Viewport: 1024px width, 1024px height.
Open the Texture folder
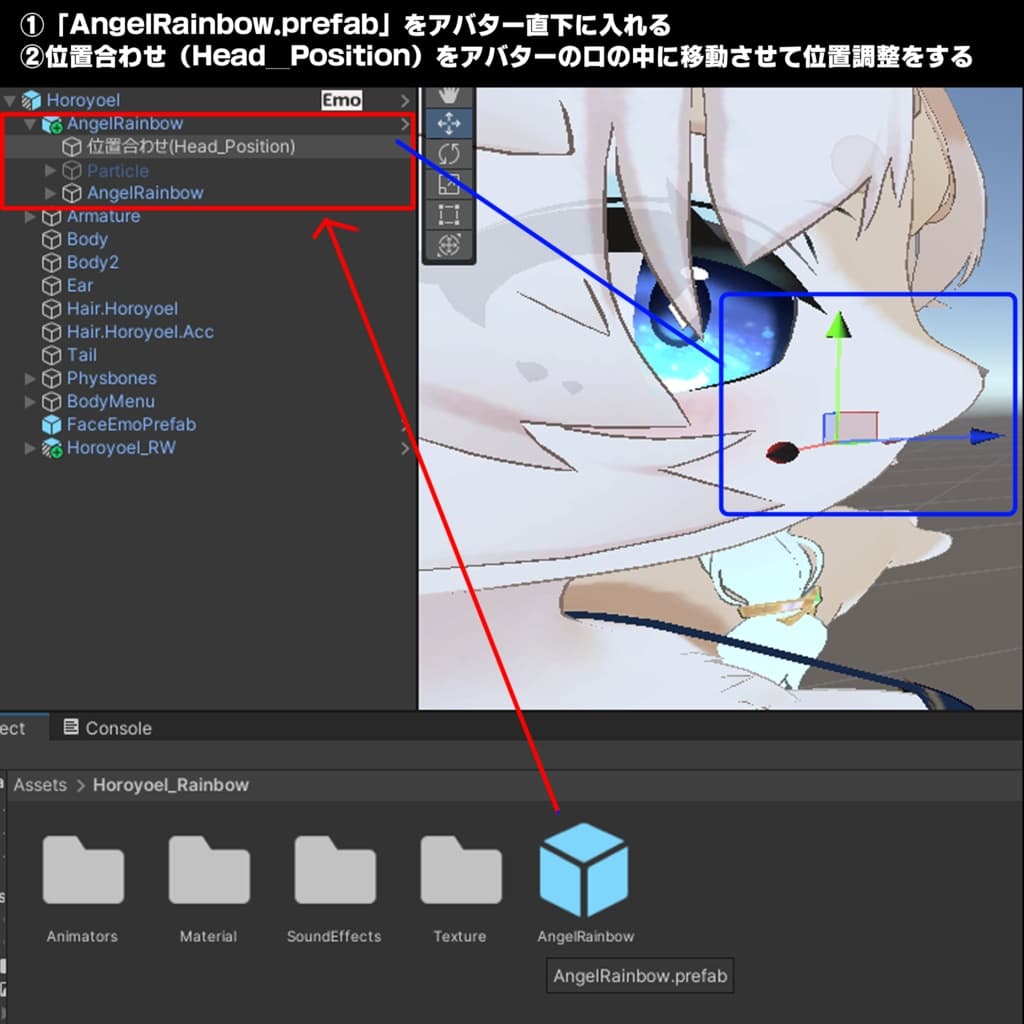(x=461, y=870)
